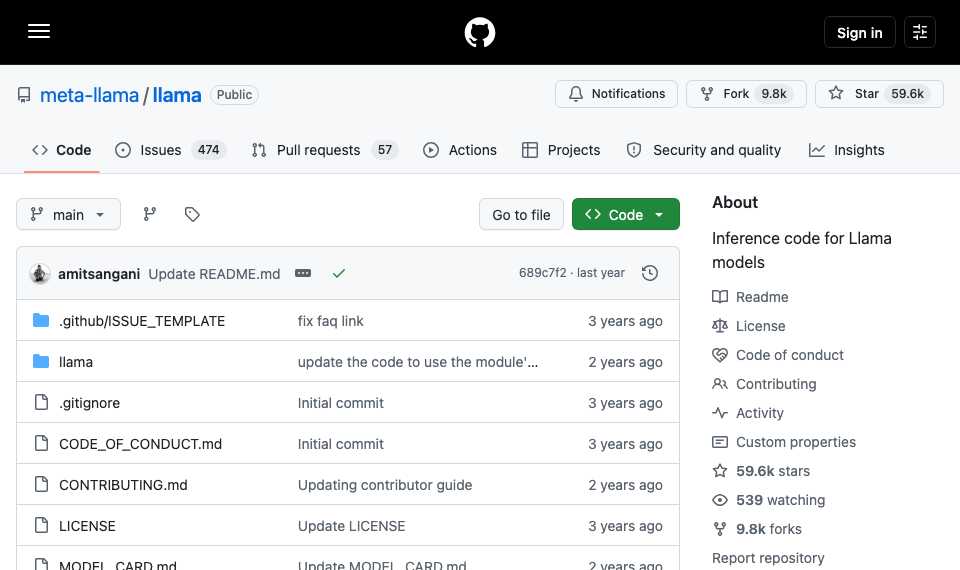Open commit history clock icon
This screenshot has height=570, width=960.
pyautogui.click(x=650, y=273)
